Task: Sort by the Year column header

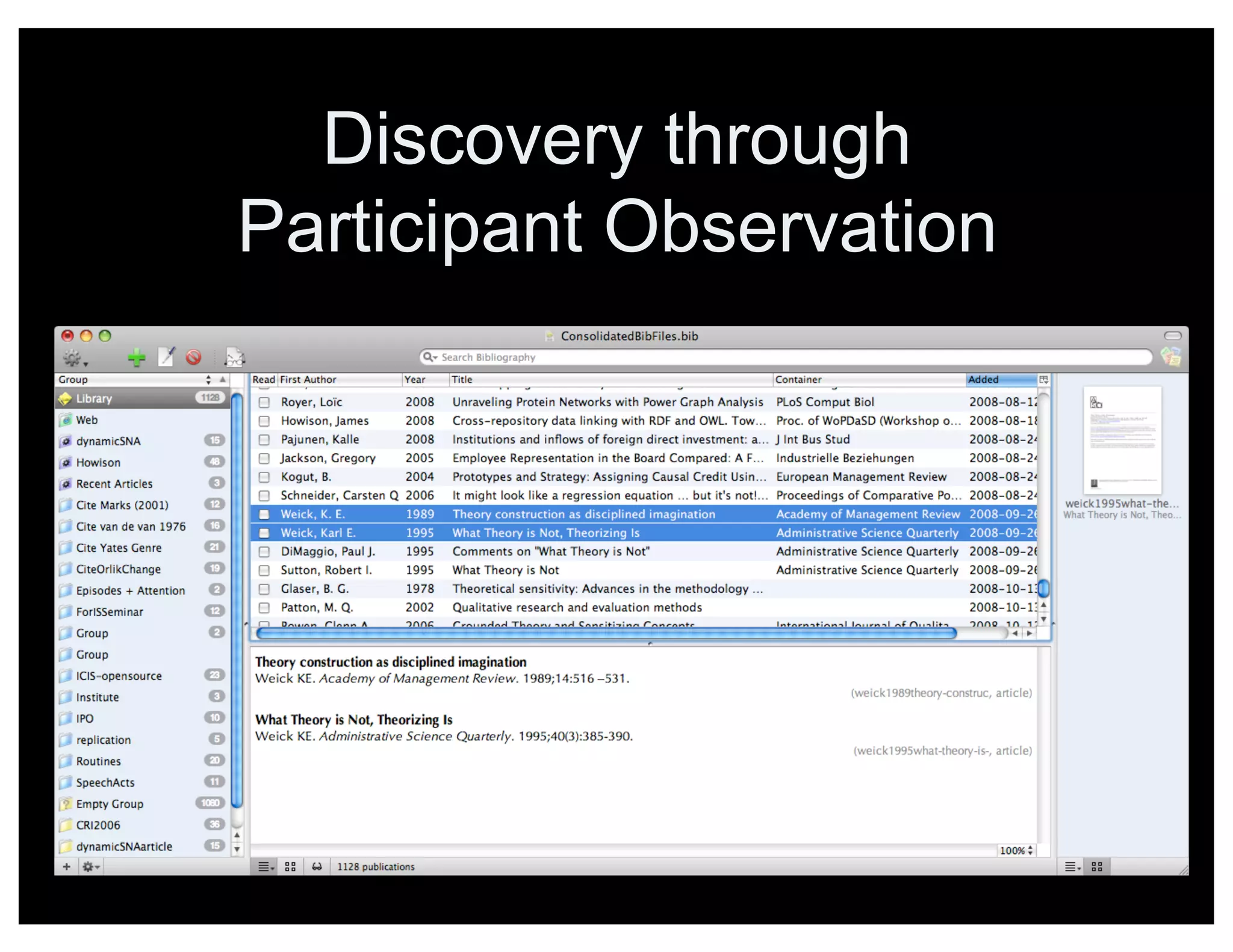Action: click(425, 380)
